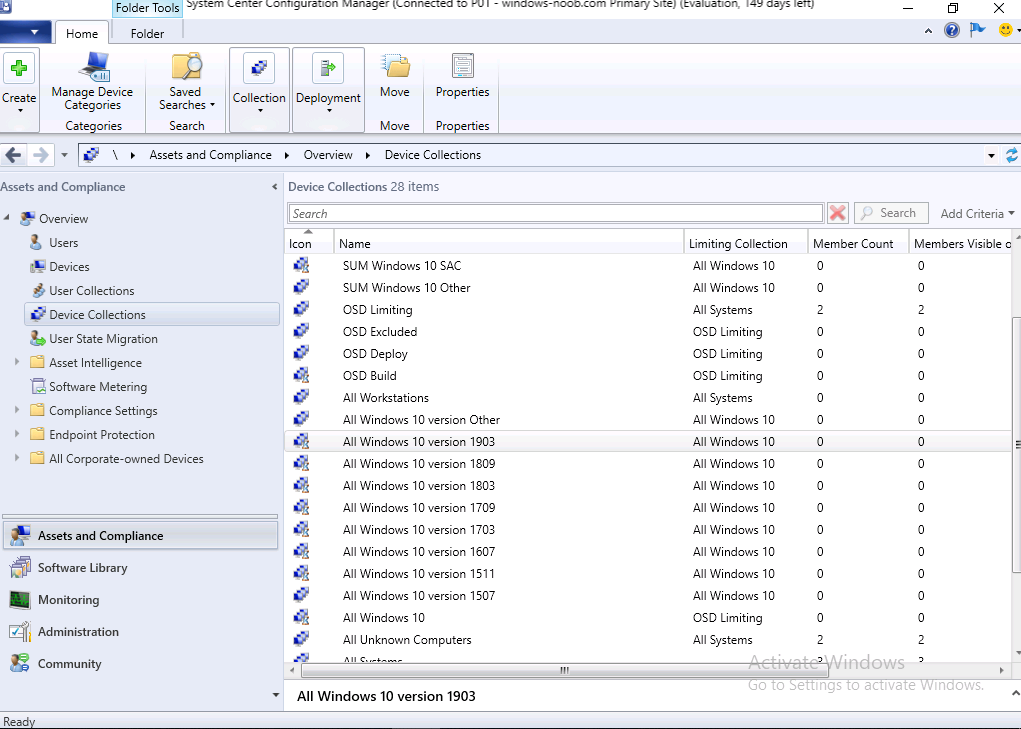Select the OSD Excluded collection

(x=649, y=331)
